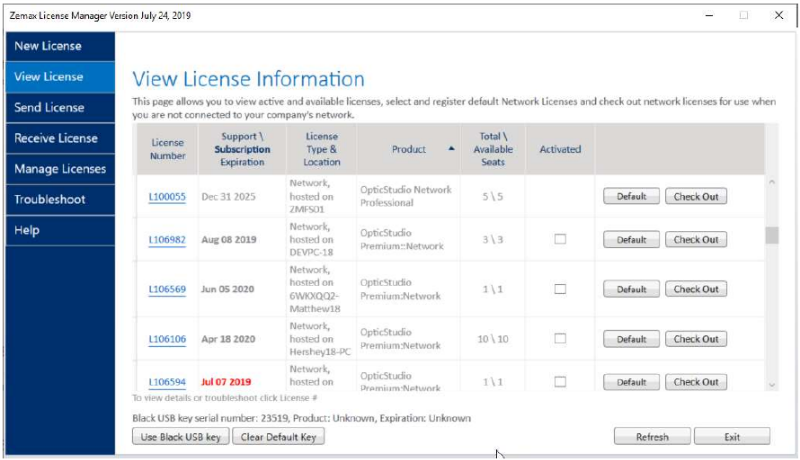
Task: Select the '3 \ 3' seats cell
Action: pos(493,240)
